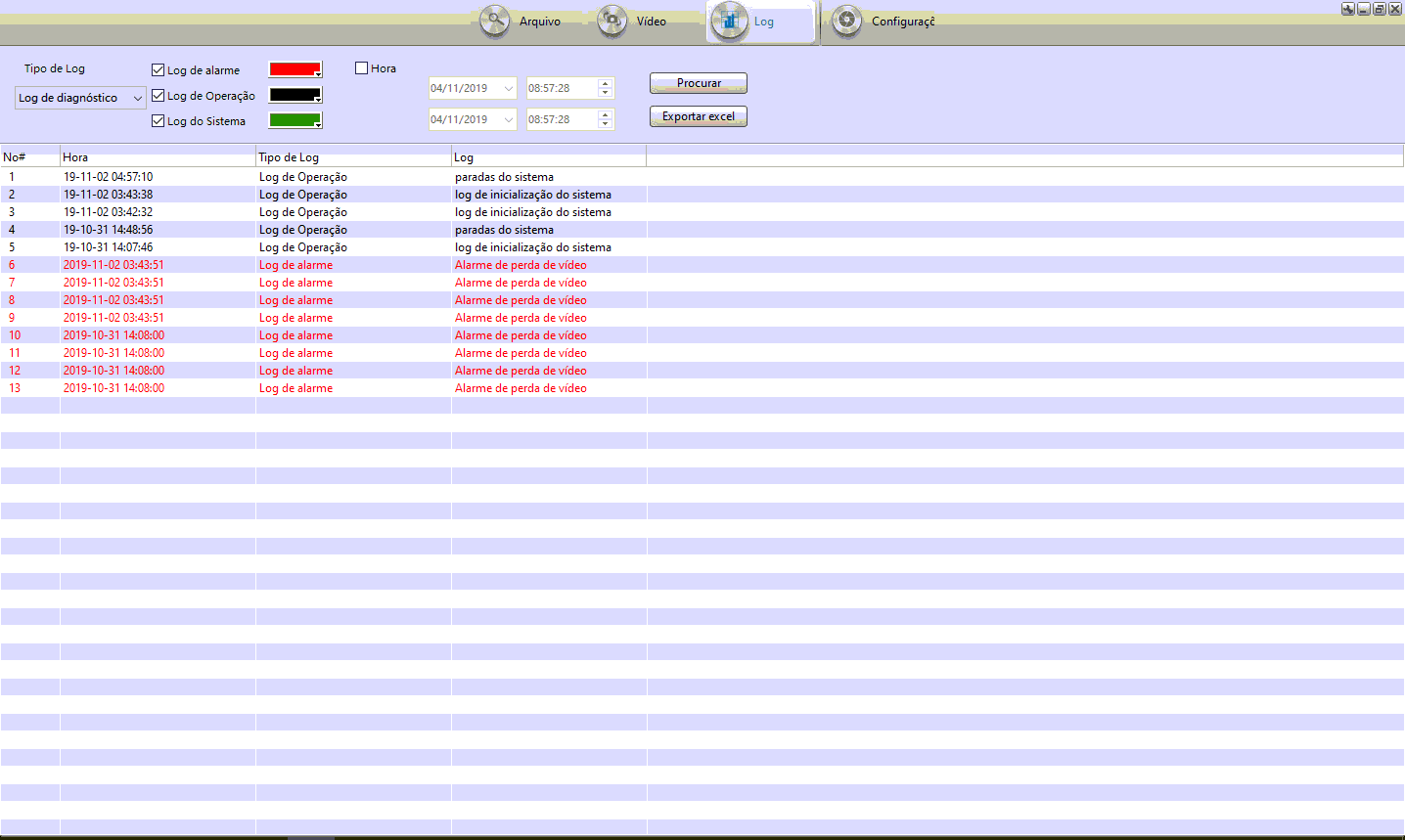This screenshot has height=840, width=1405.
Task: Open the Configuração gear icon
Action: click(846, 21)
